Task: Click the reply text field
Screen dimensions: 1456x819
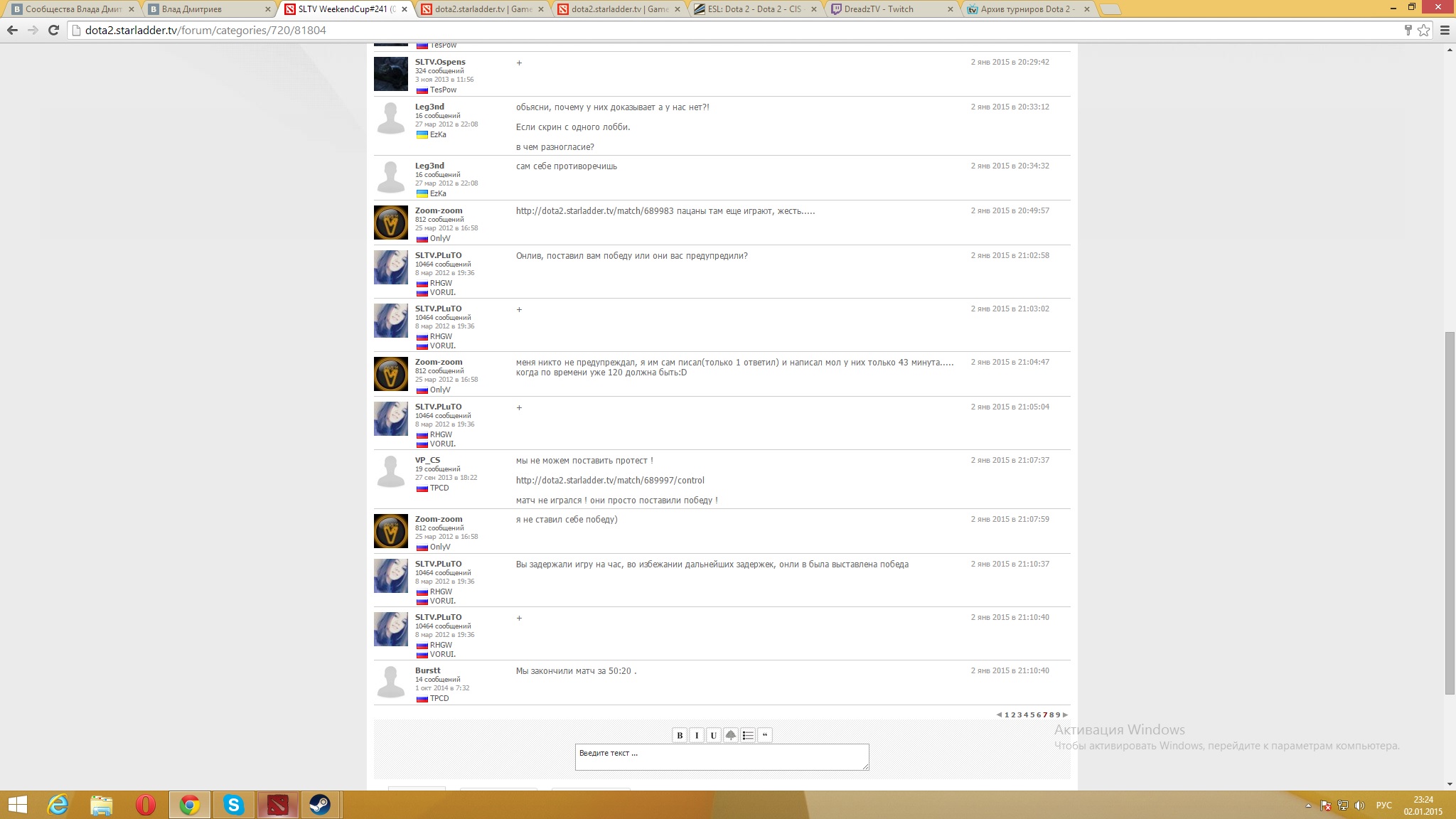Action: (x=722, y=757)
